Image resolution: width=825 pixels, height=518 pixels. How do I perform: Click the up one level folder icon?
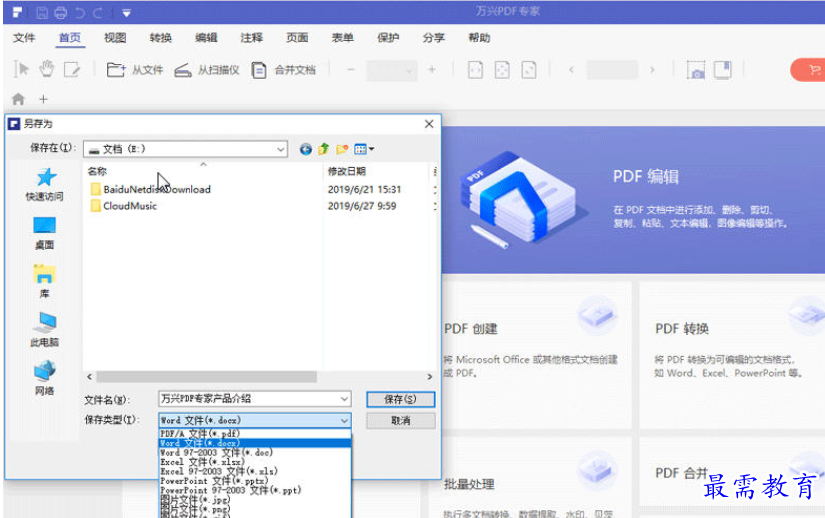(324, 149)
